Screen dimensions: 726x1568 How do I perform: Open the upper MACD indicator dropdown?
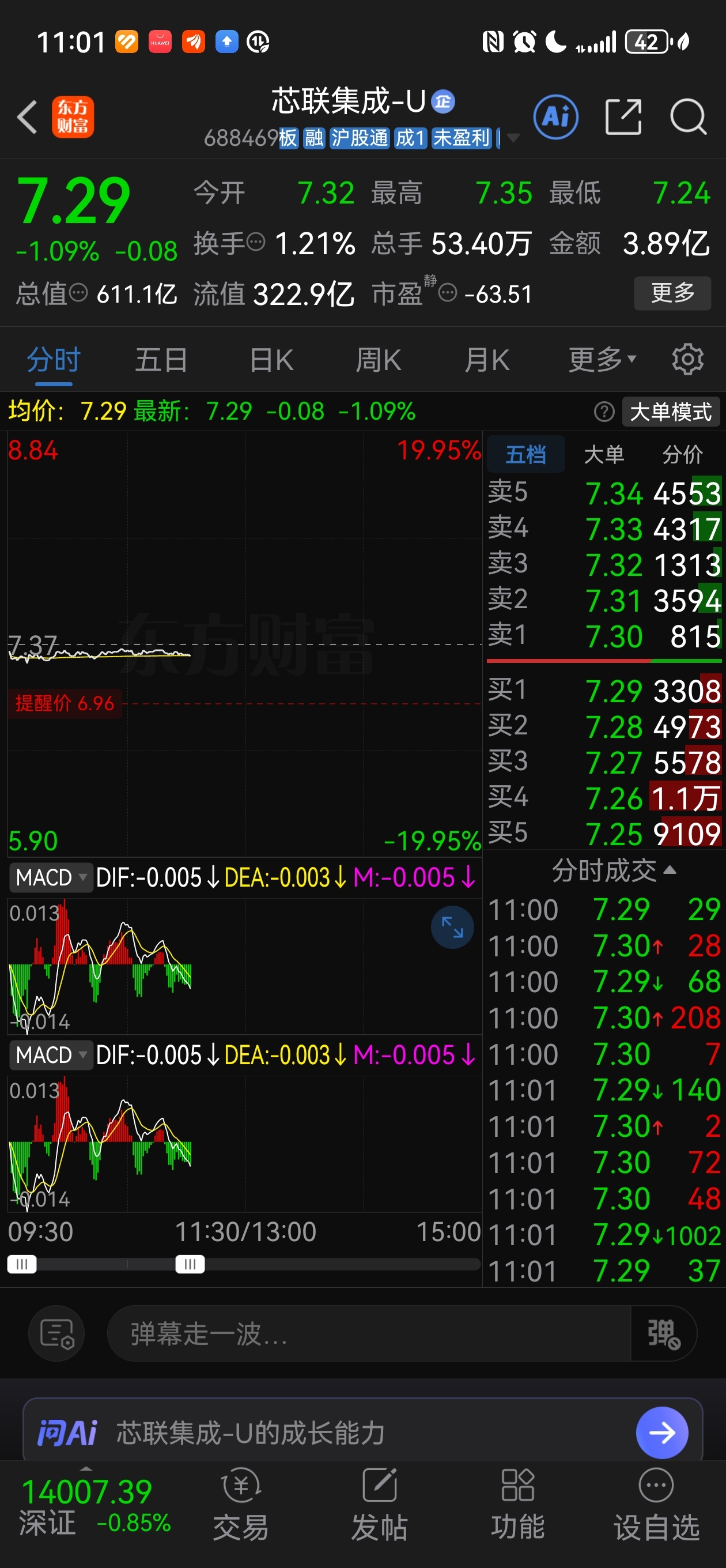tap(51, 877)
